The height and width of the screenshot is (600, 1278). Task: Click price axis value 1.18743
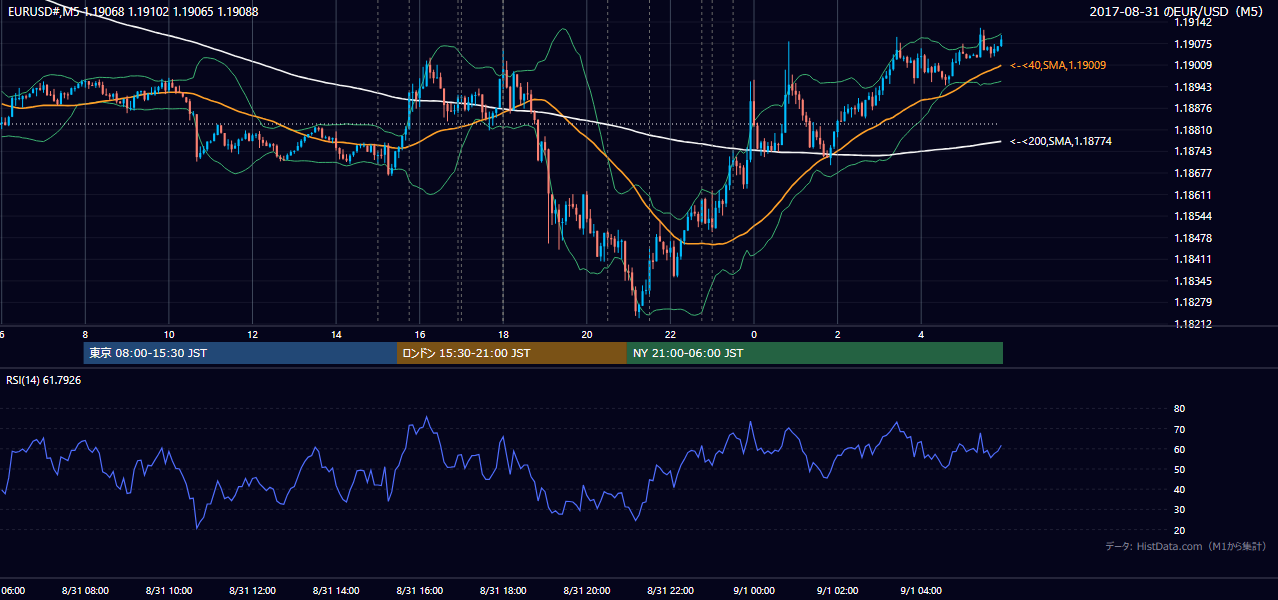tap(1195, 151)
